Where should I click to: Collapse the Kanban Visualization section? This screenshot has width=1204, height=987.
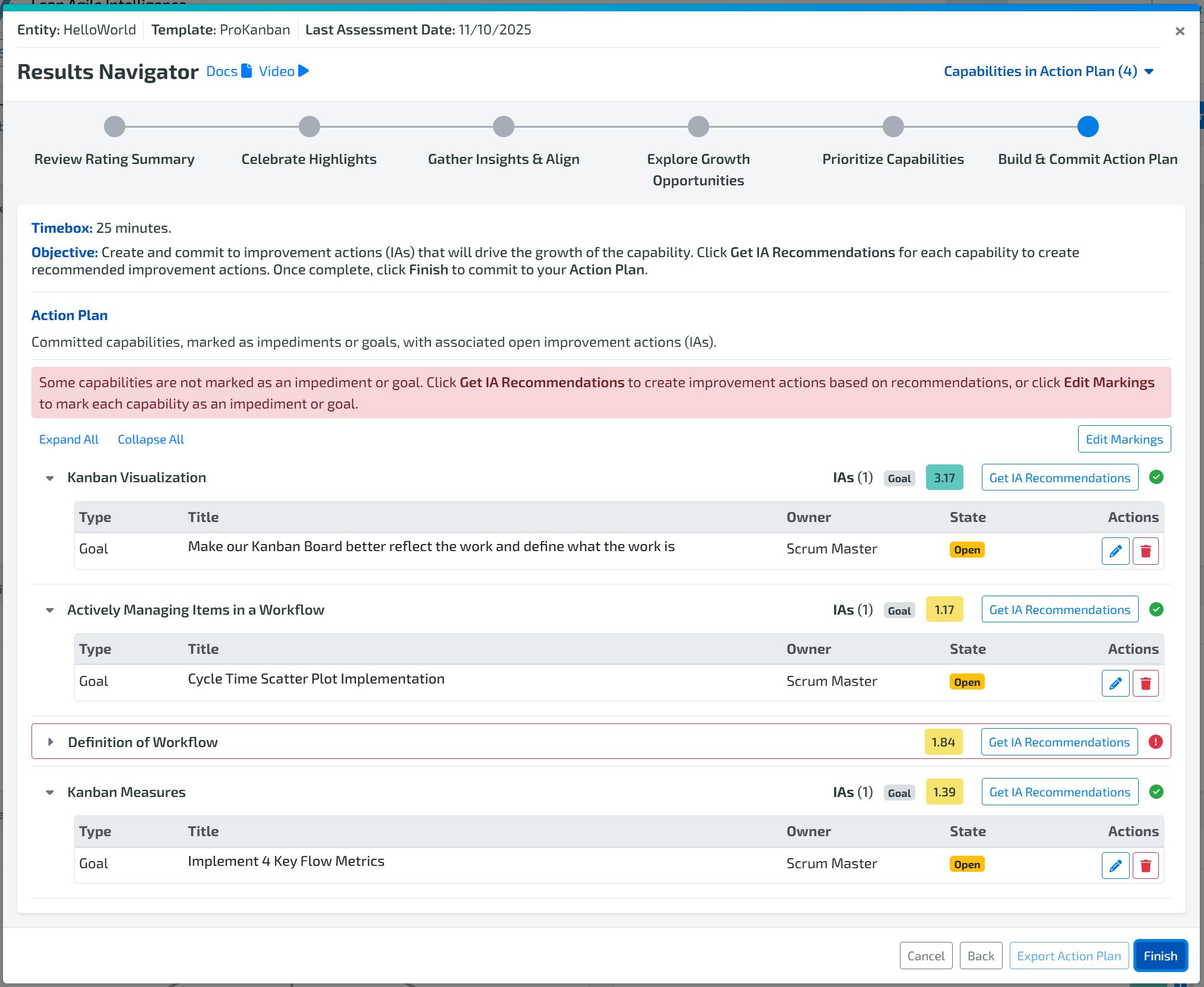(50, 478)
